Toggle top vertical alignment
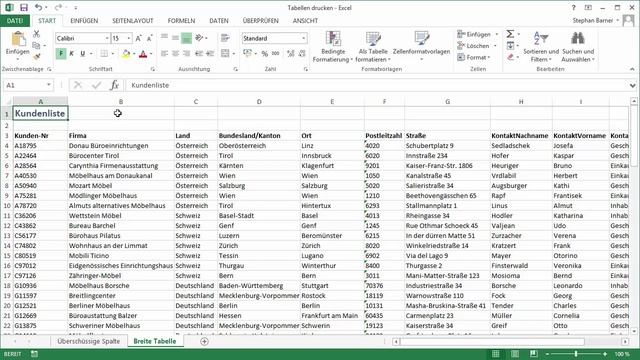Screen dimensions: 640x360 [164, 38]
